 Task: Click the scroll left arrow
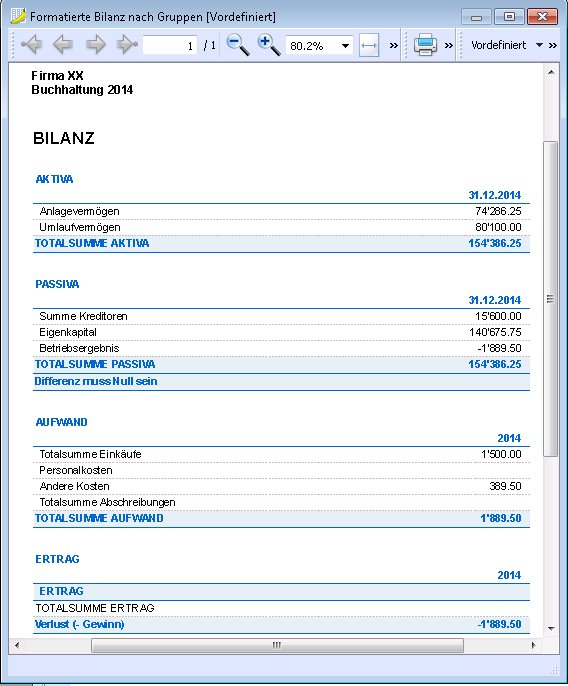pos(17,645)
